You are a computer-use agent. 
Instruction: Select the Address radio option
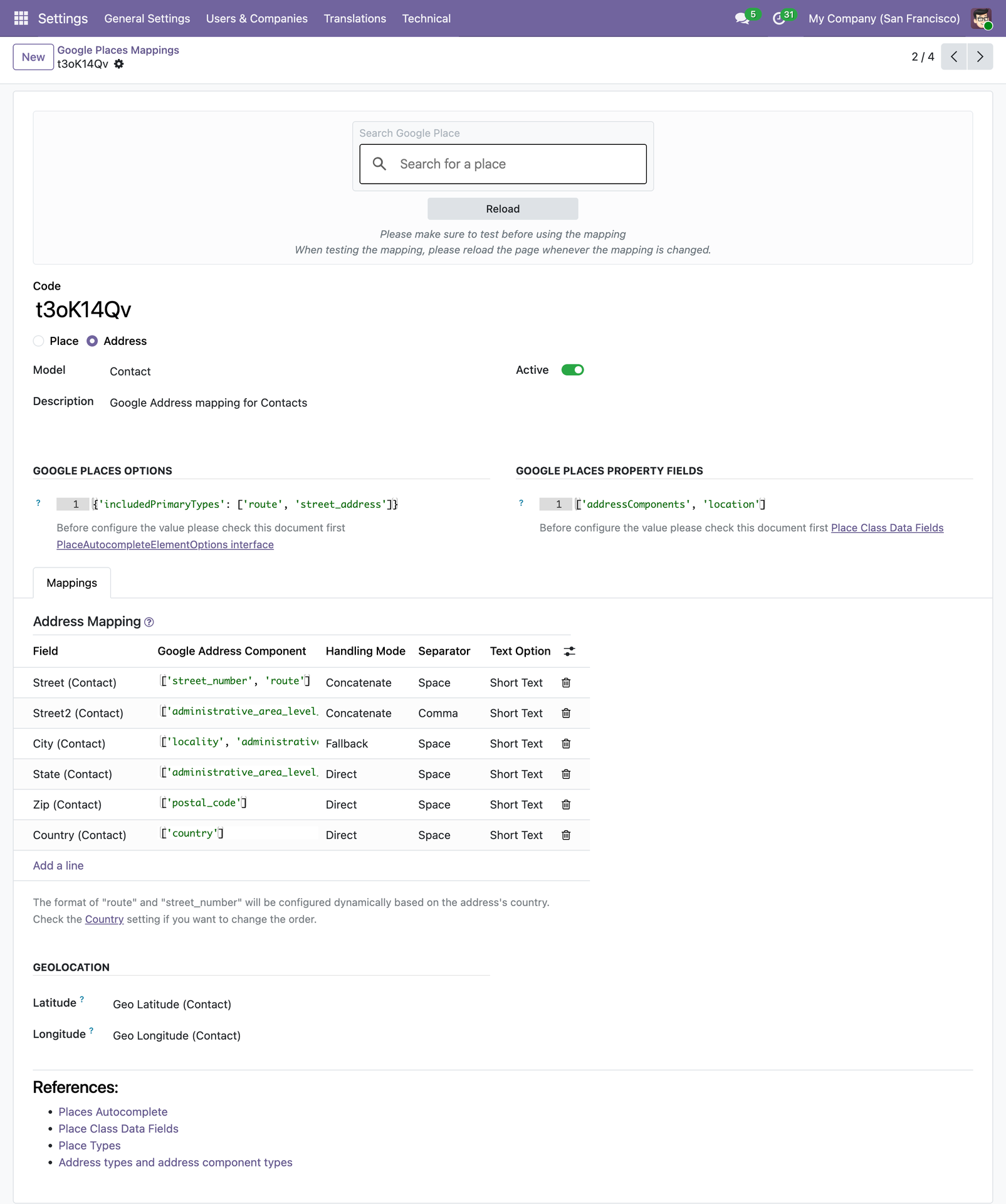(x=92, y=341)
